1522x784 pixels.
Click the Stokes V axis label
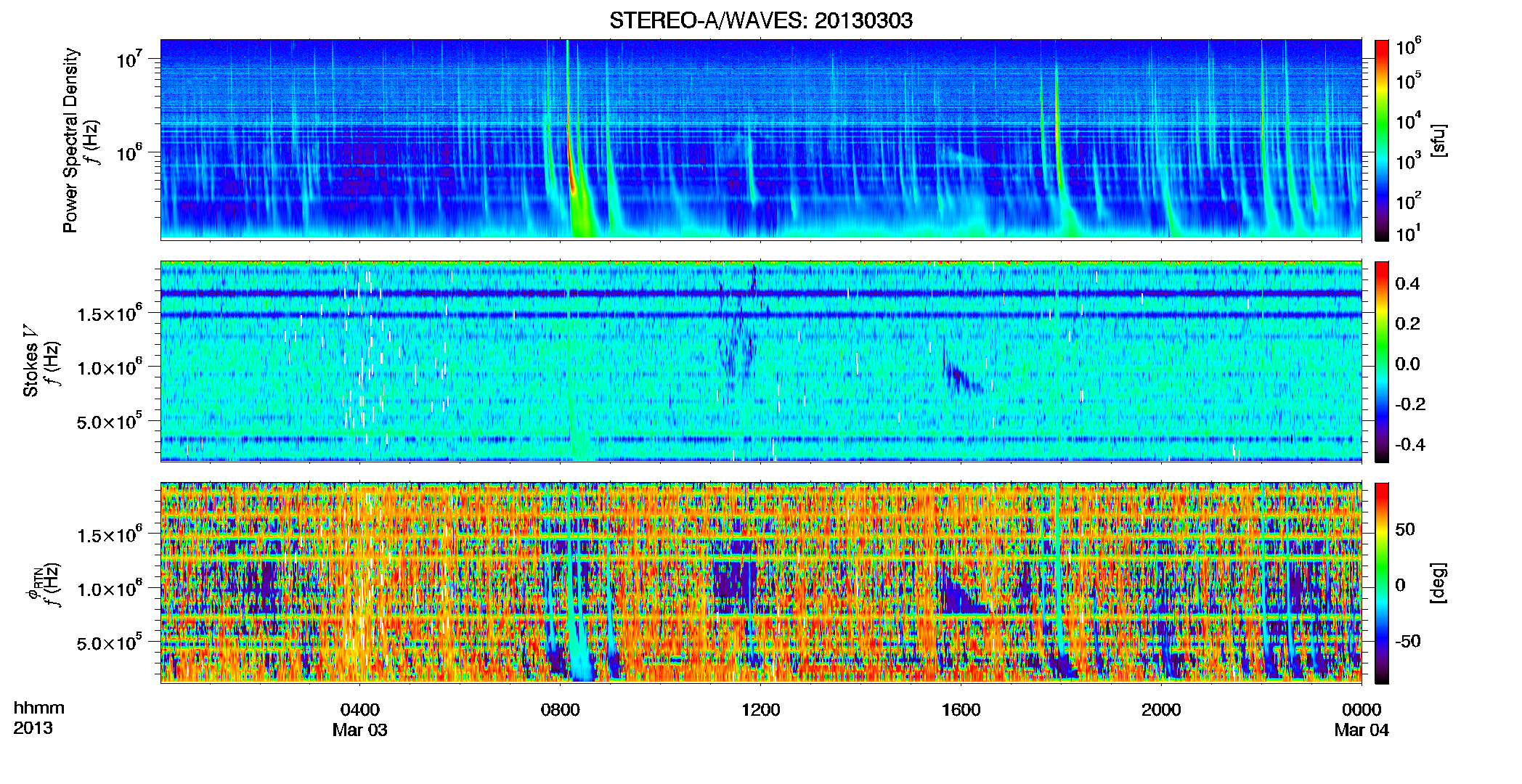point(30,361)
